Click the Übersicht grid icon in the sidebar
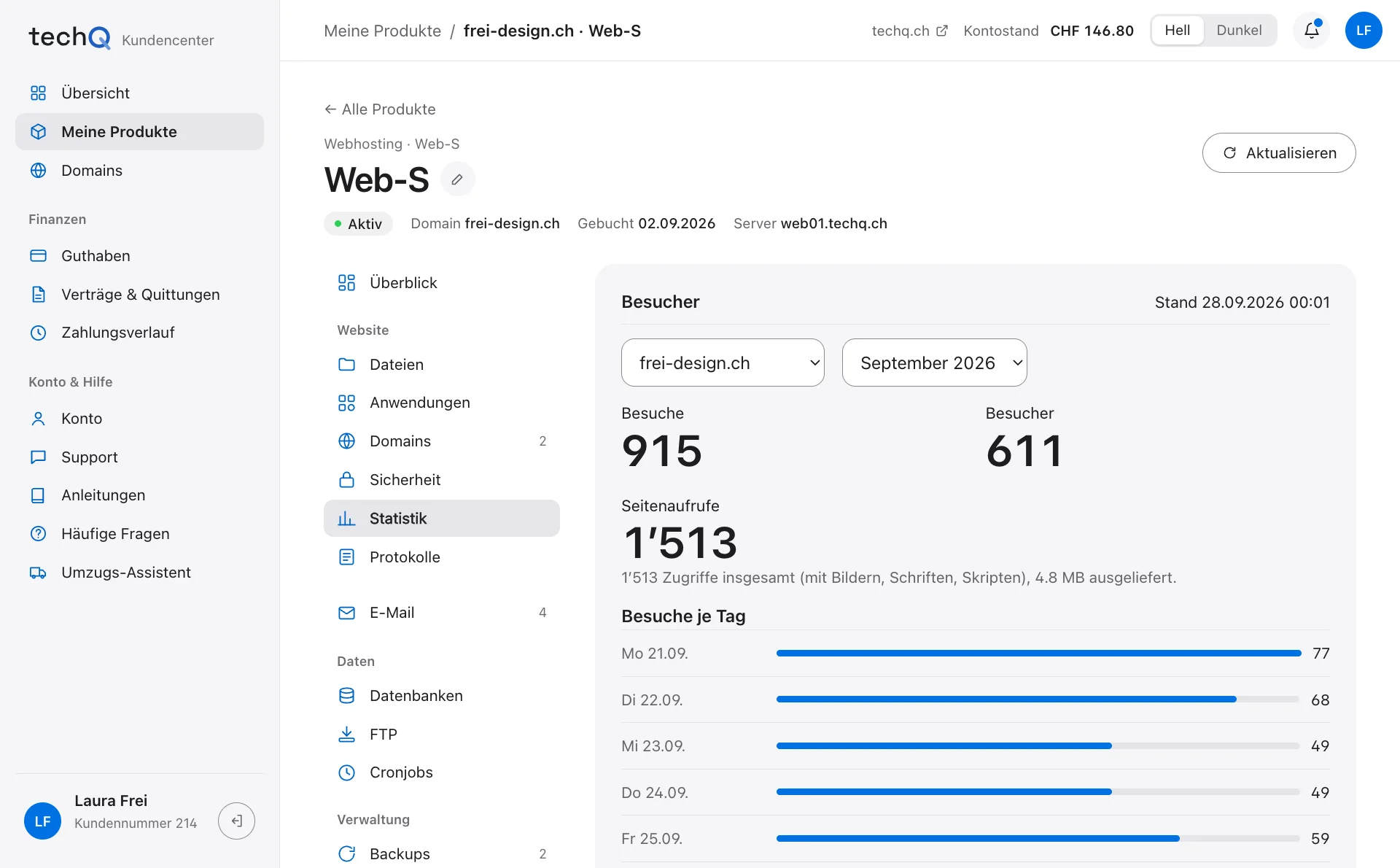The width and height of the screenshot is (1400, 868). [39, 93]
